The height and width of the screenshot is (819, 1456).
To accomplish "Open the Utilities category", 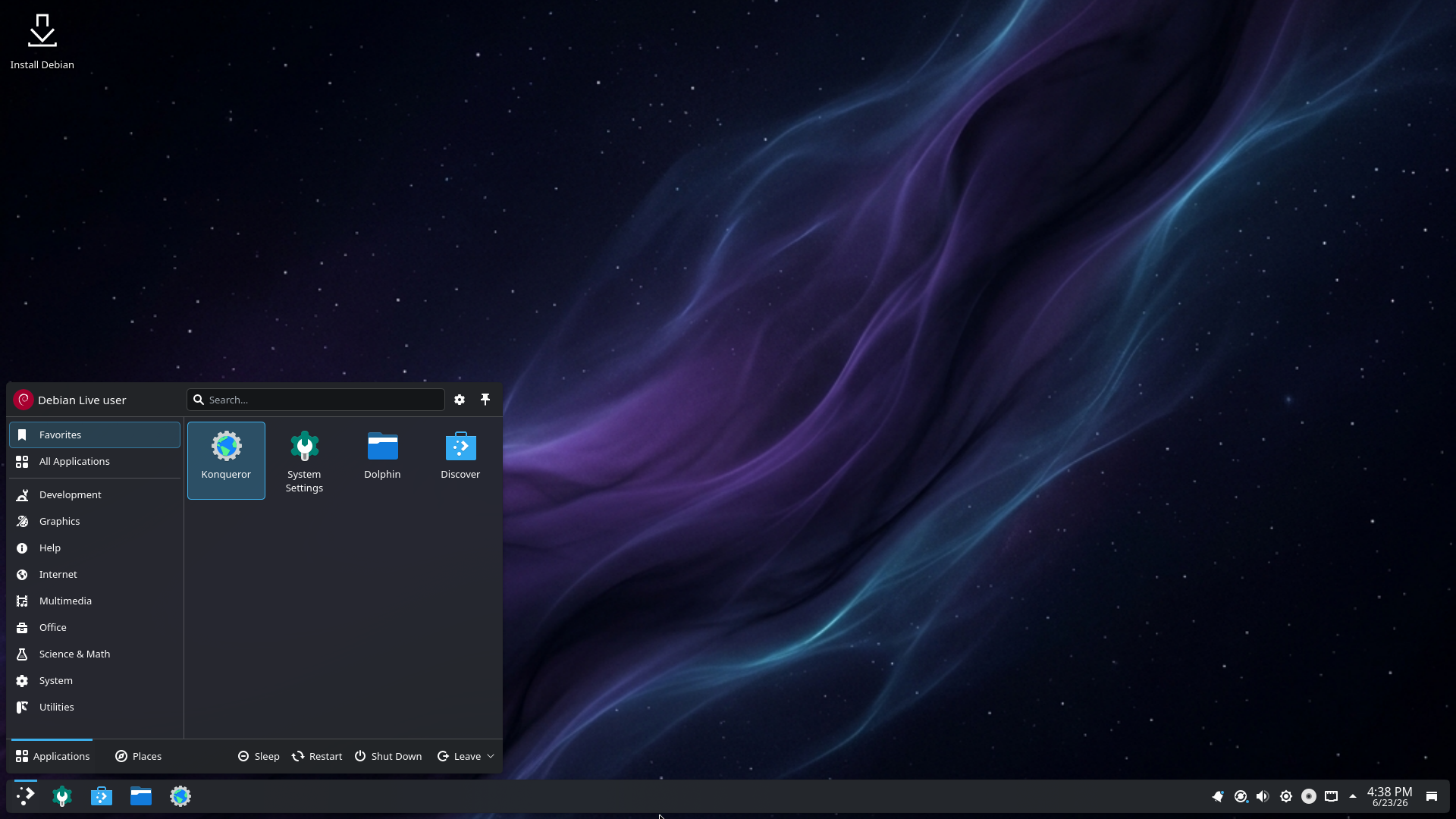I will click(95, 707).
